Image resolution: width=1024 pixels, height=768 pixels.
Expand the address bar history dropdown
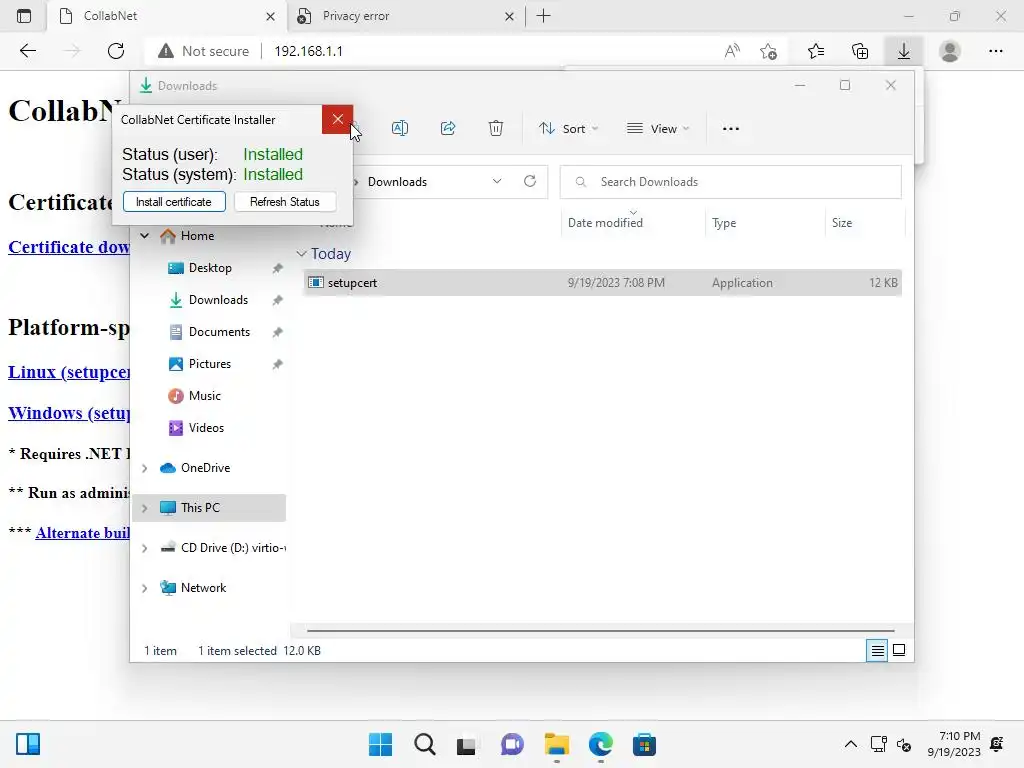(x=497, y=182)
